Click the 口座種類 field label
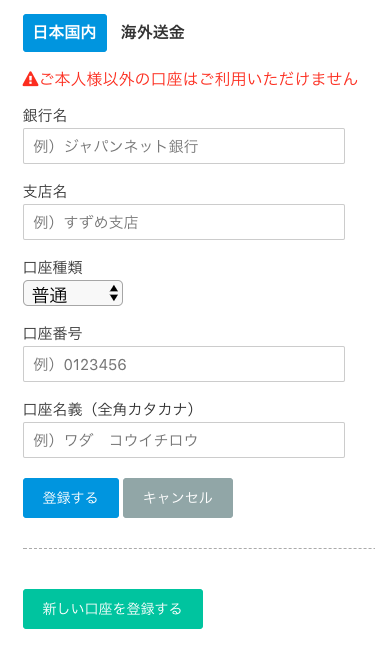375x660 pixels. point(53,267)
